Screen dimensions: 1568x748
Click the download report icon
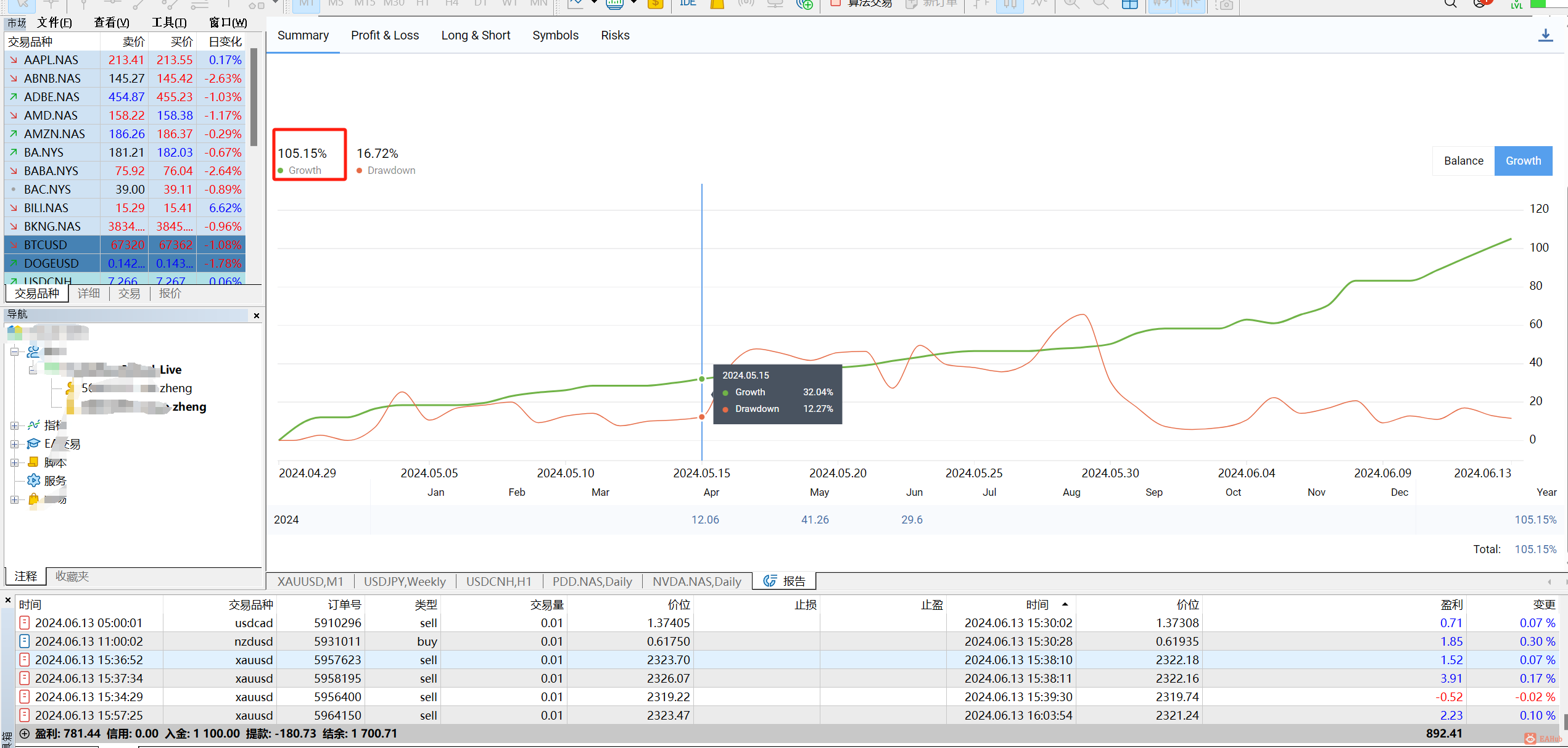pyautogui.click(x=1545, y=35)
